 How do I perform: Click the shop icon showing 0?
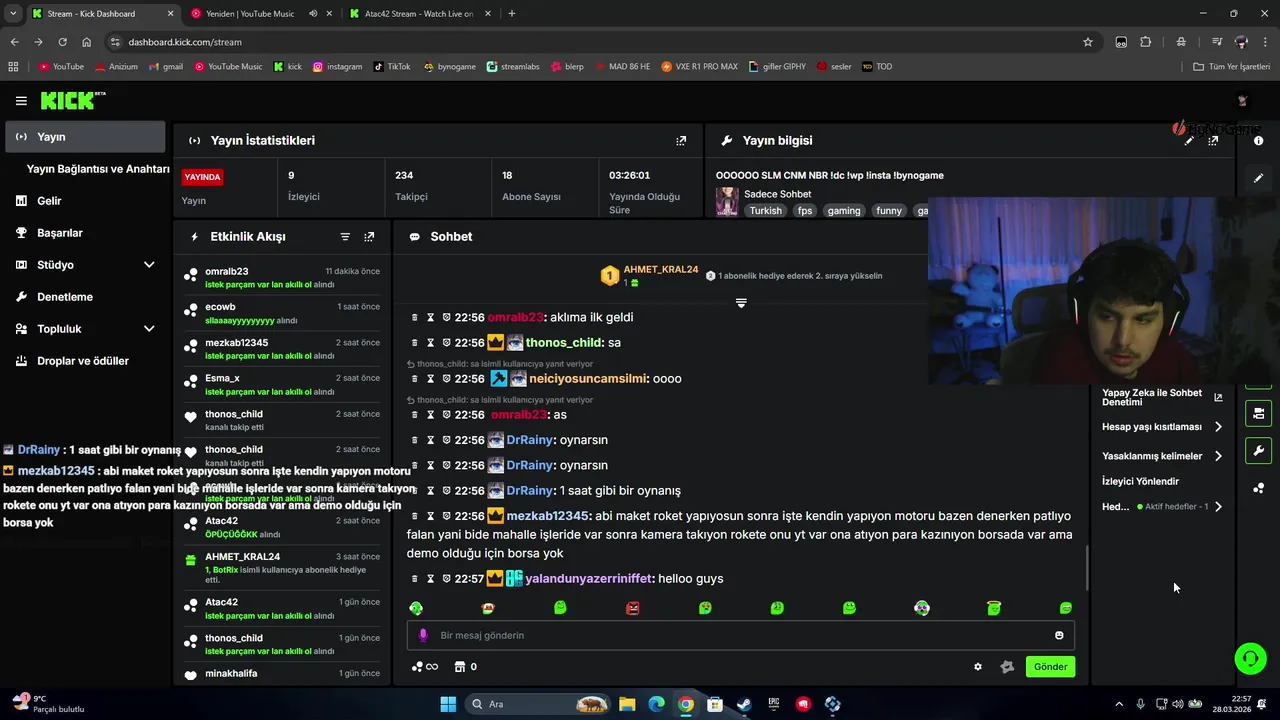[x=465, y=667]
